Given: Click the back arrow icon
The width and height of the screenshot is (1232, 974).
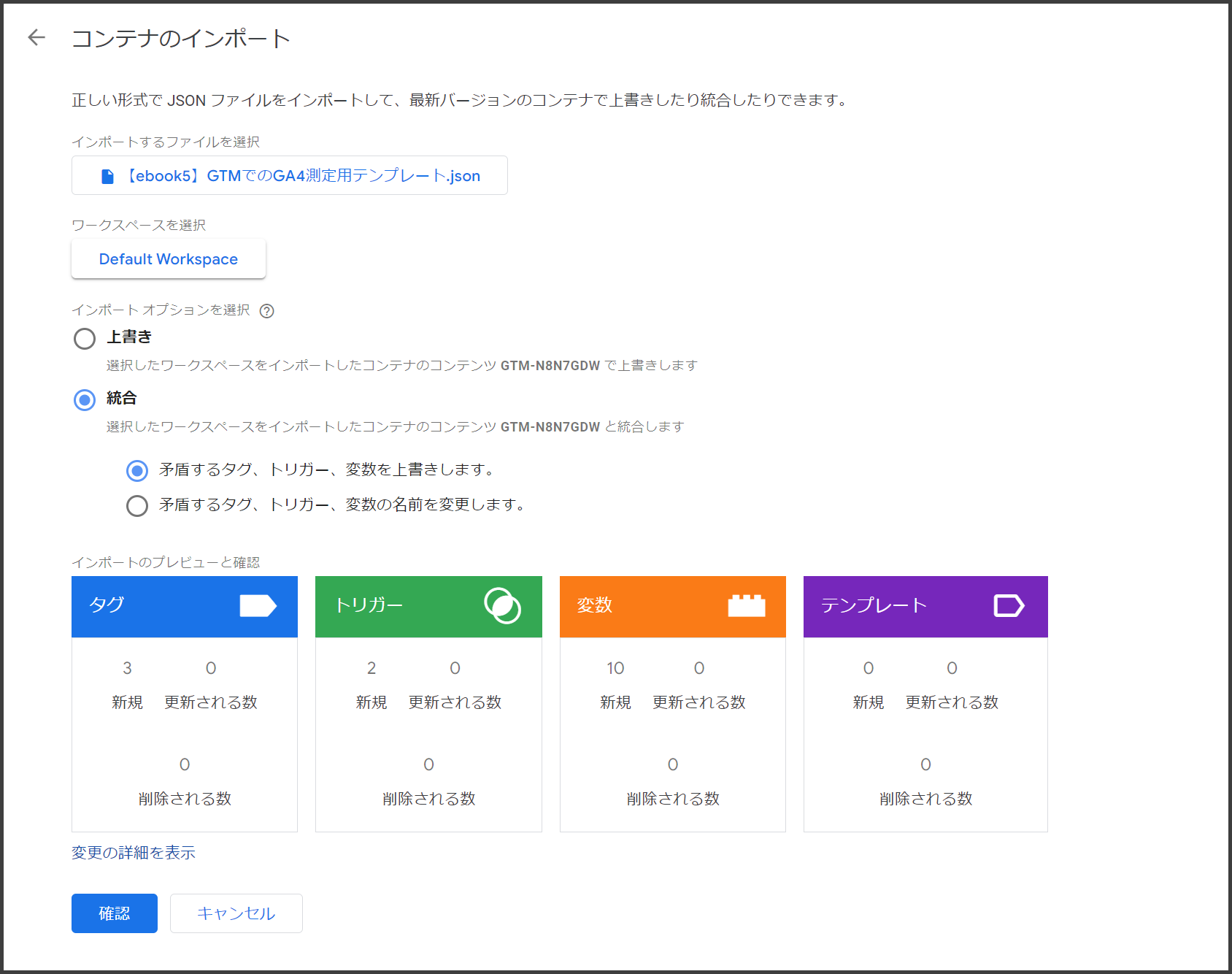Looking at the screenshot, I should 36,37.
